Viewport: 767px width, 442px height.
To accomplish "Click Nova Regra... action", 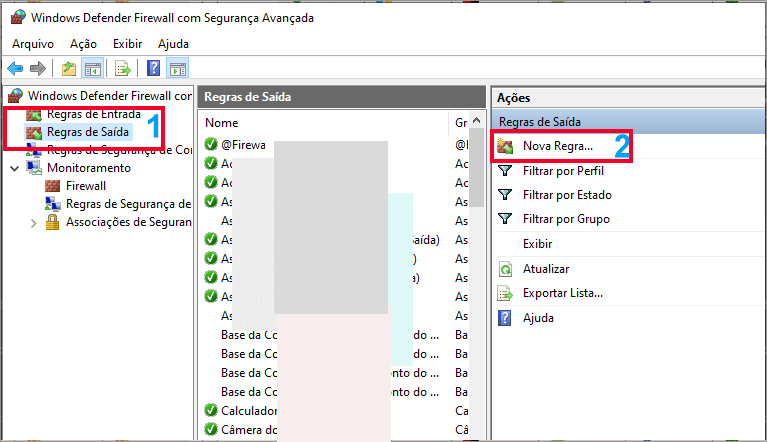I will pos(558,146).
